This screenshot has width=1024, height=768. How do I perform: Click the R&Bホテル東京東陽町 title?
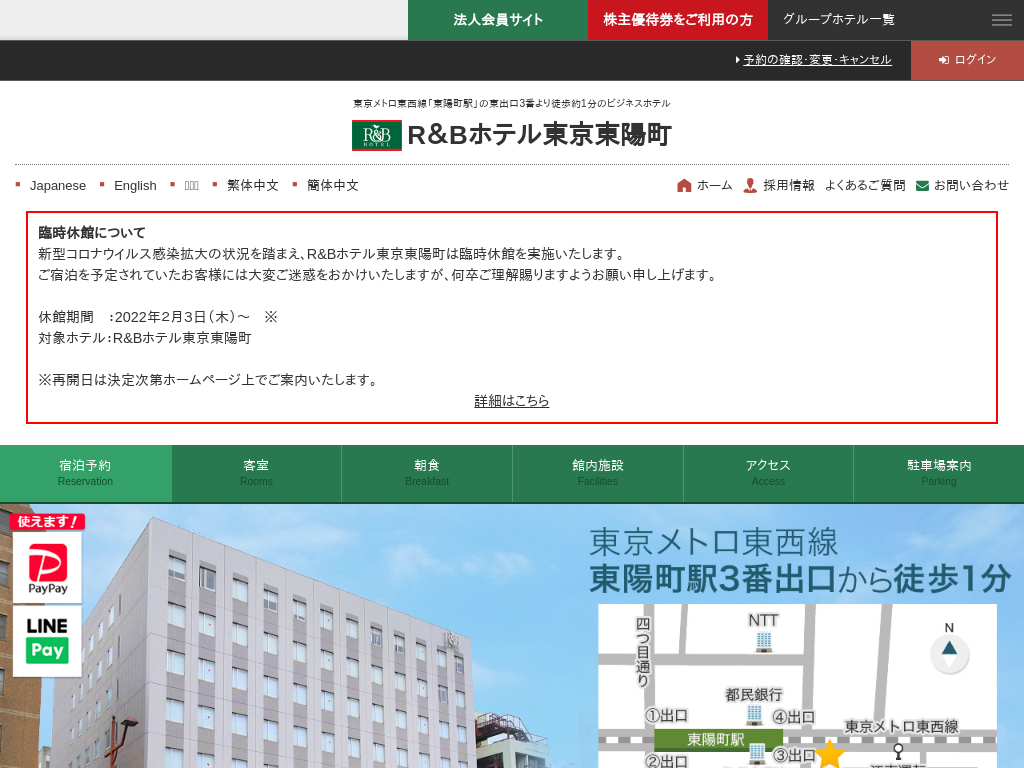[x=539, y=135]
